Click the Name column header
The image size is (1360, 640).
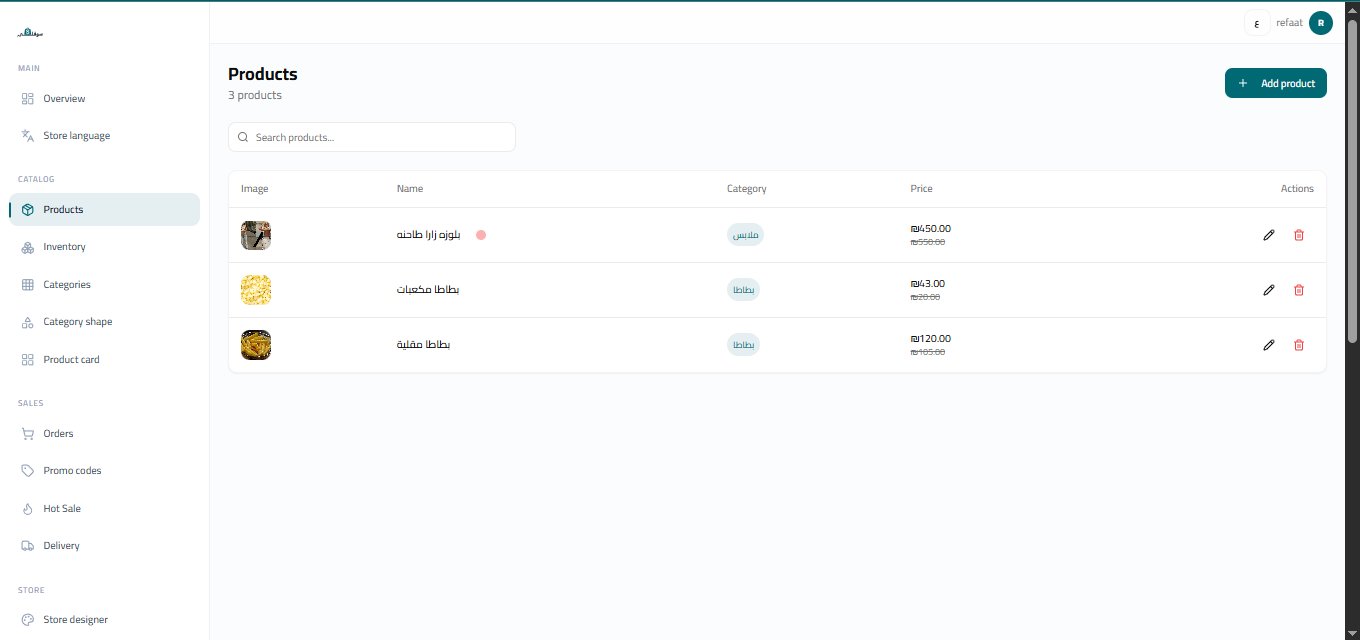point(410,189)
